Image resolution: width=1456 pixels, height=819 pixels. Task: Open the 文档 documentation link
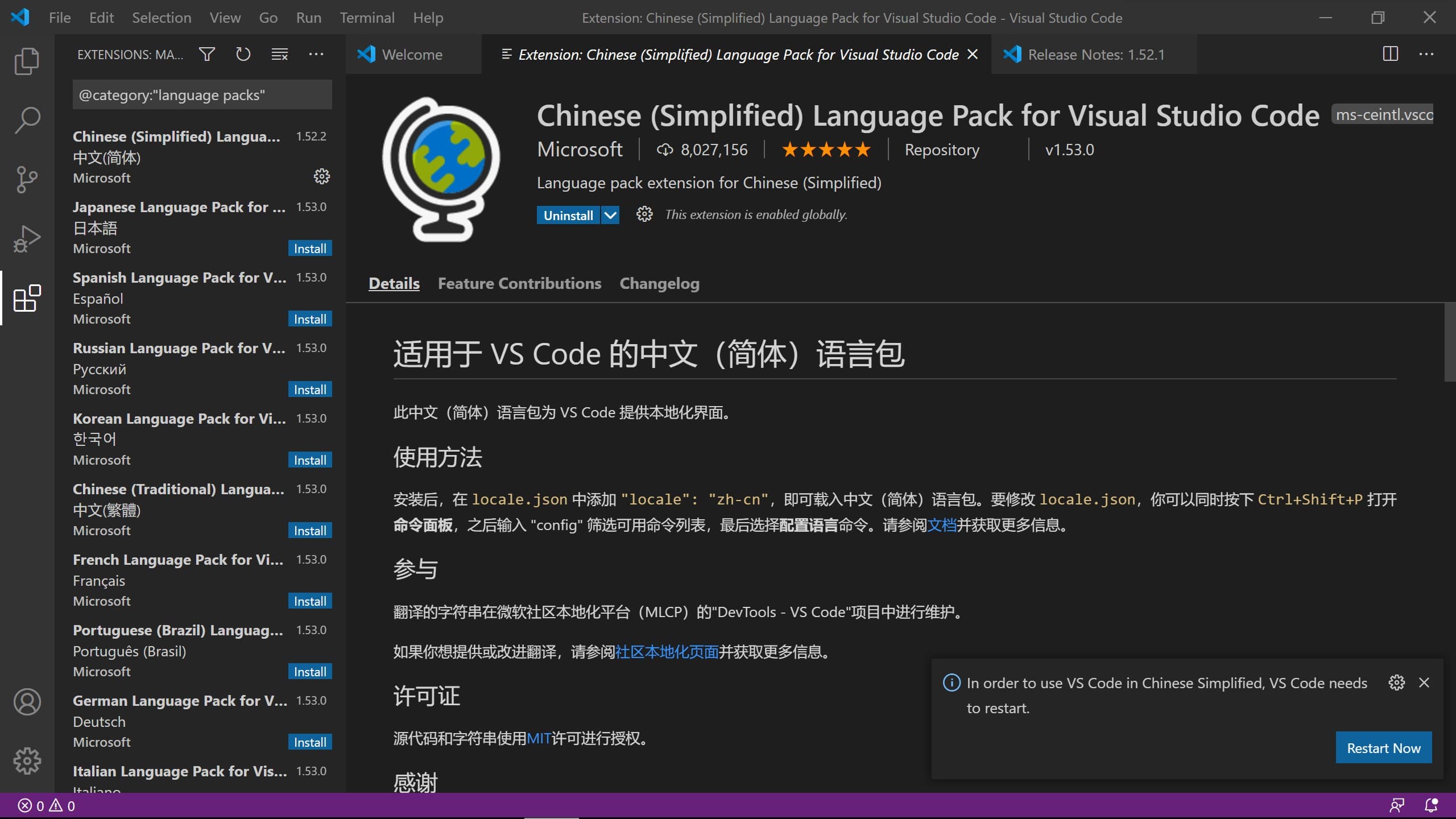point(942,524)
